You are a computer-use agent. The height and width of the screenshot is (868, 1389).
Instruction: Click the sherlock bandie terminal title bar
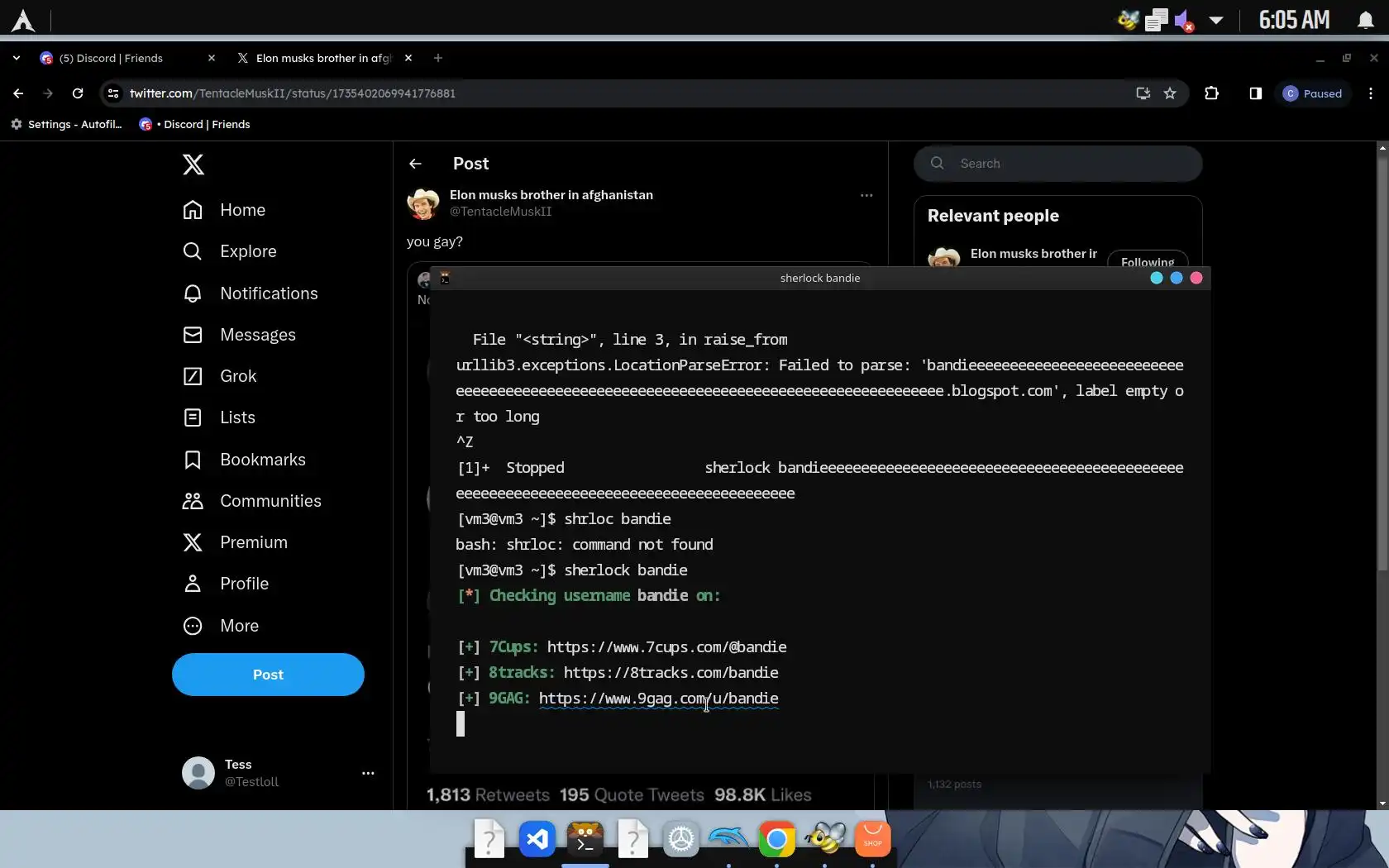820,278
